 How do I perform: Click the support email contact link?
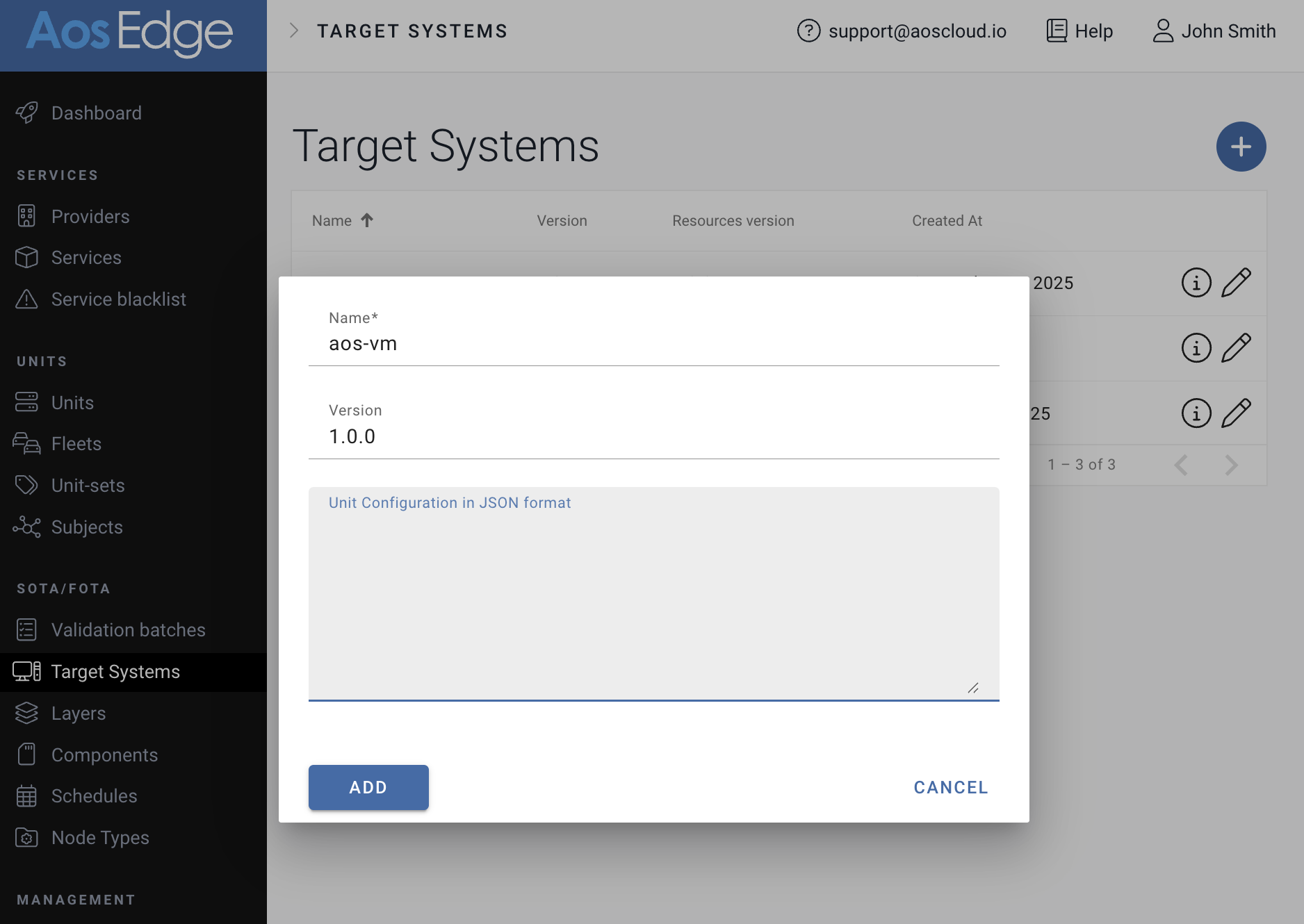902,31
